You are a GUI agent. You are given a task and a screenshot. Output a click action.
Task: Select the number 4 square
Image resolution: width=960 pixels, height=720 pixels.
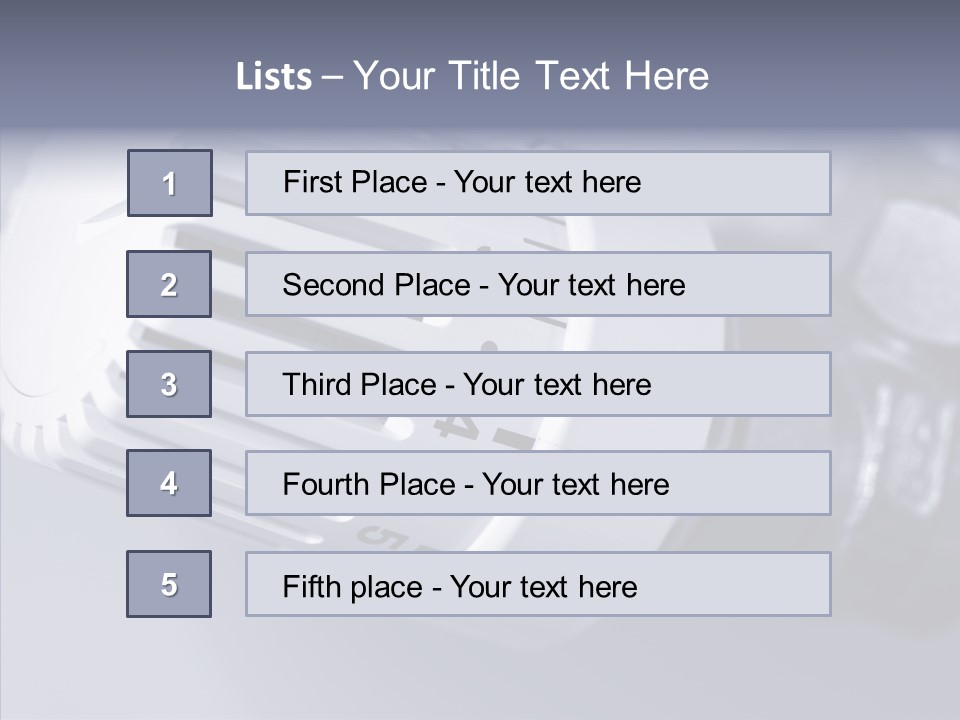(x=169, y=483)
